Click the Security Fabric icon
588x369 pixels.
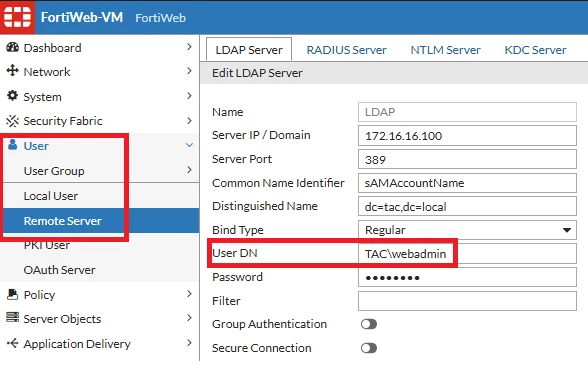(x=12, y=121)
